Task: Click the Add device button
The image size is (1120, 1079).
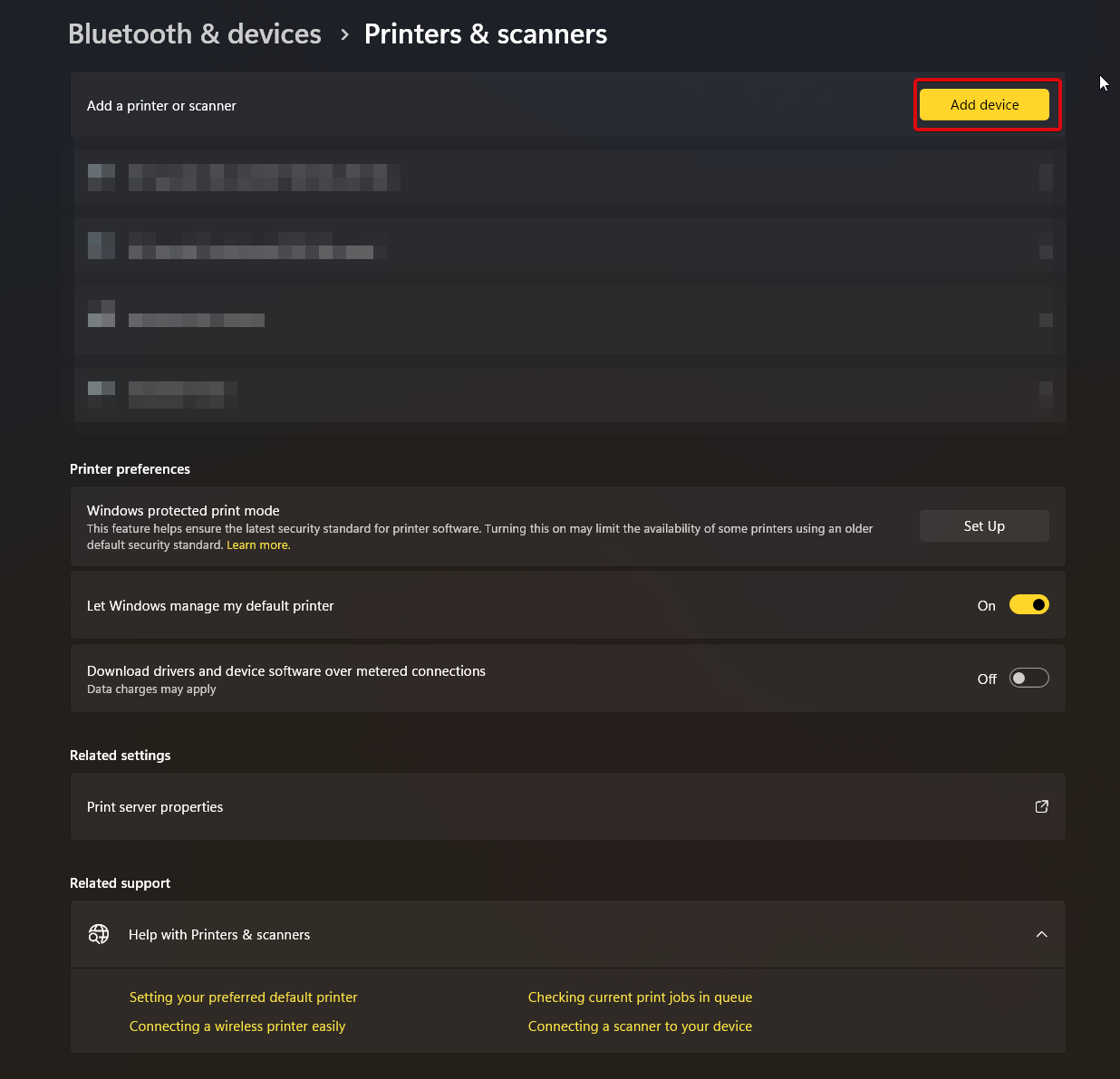Action: 984,105
